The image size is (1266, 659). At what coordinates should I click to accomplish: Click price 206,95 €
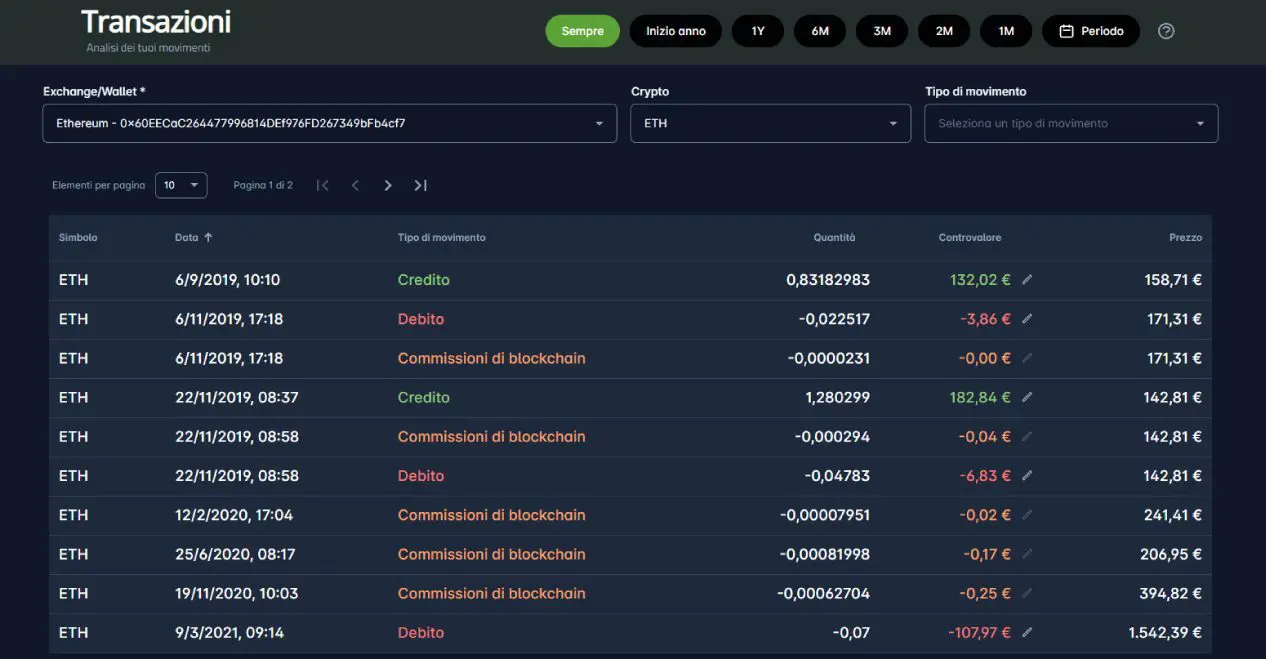[x=1171, y=554]
